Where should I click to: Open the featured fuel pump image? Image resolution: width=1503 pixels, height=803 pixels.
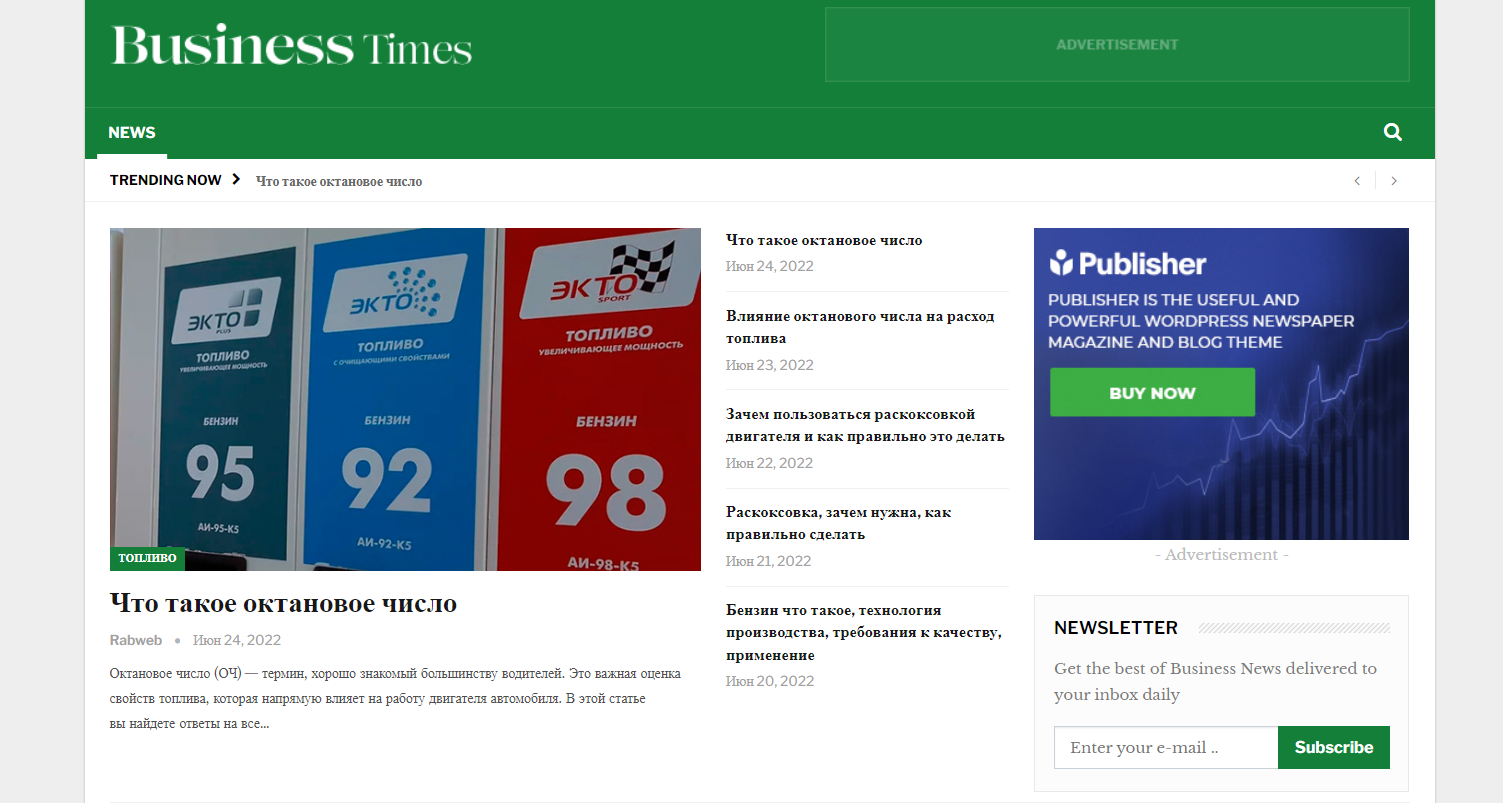[405, 399]
